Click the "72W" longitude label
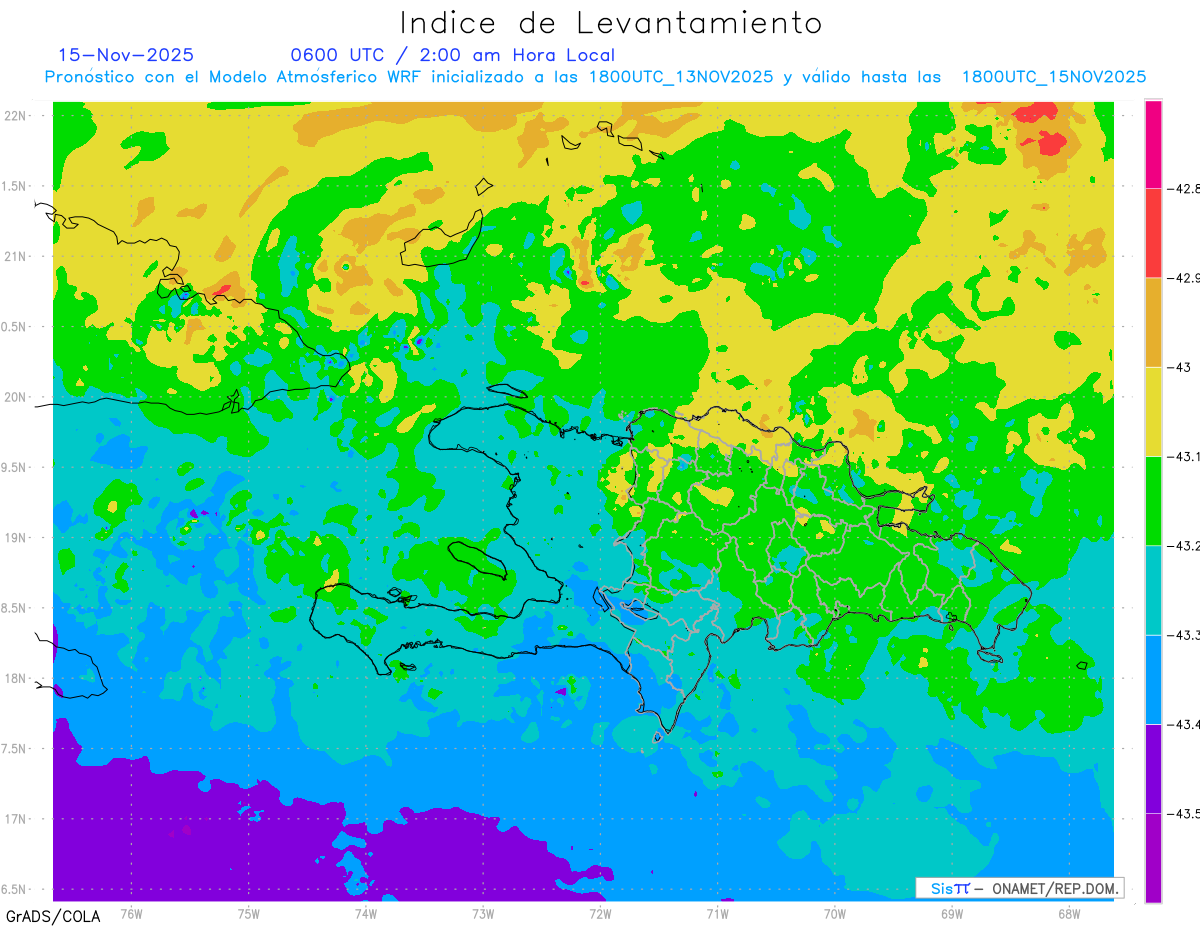 [x=600, y=912]
